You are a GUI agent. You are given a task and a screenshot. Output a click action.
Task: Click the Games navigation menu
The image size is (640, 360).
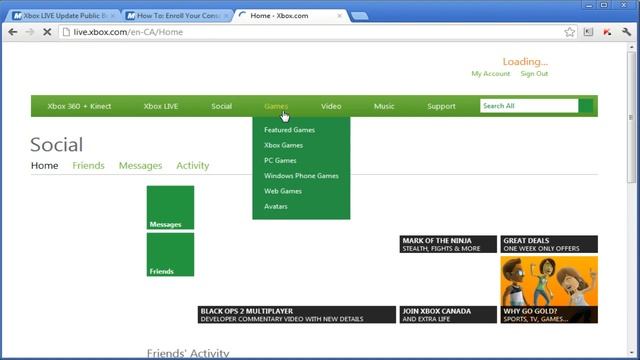276,106
